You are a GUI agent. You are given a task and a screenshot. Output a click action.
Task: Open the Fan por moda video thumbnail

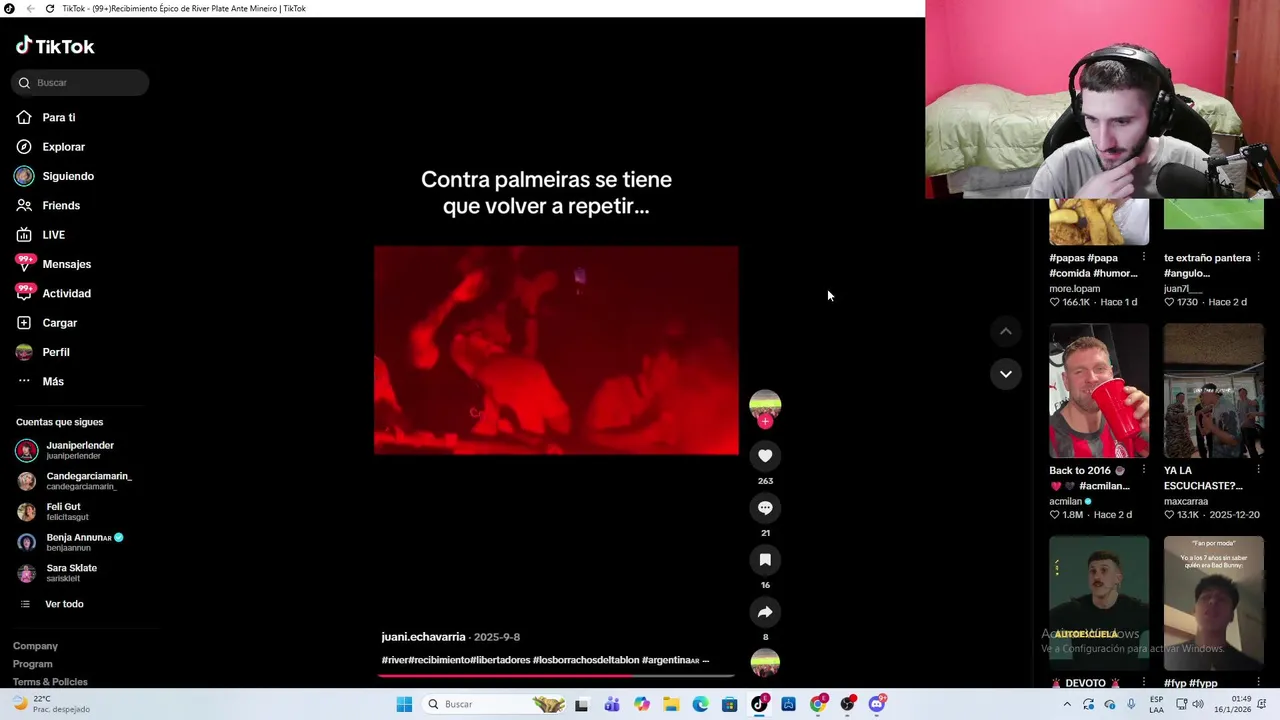pos(1214,603)
